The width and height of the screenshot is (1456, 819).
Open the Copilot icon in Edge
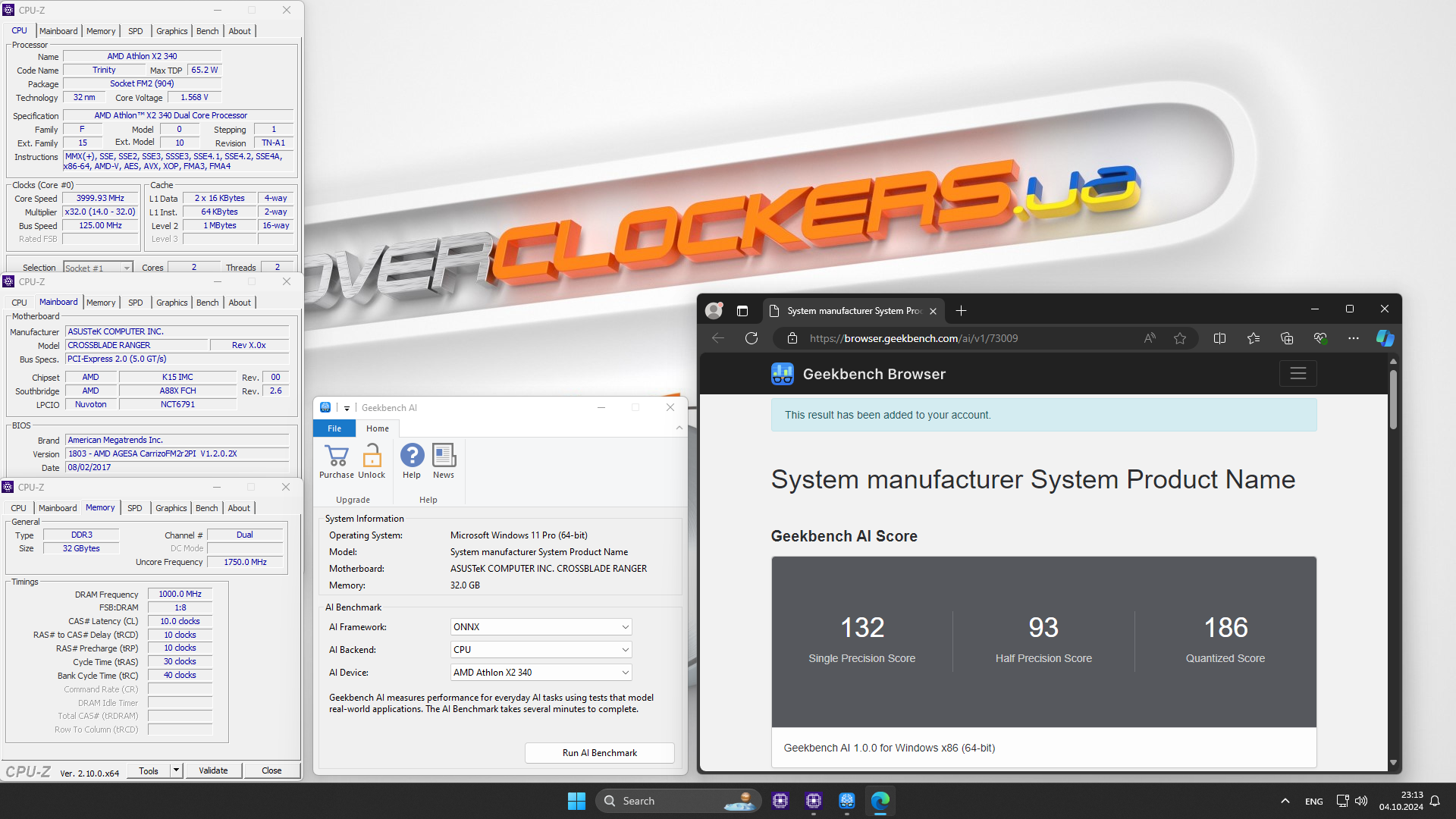point(1385,338)
